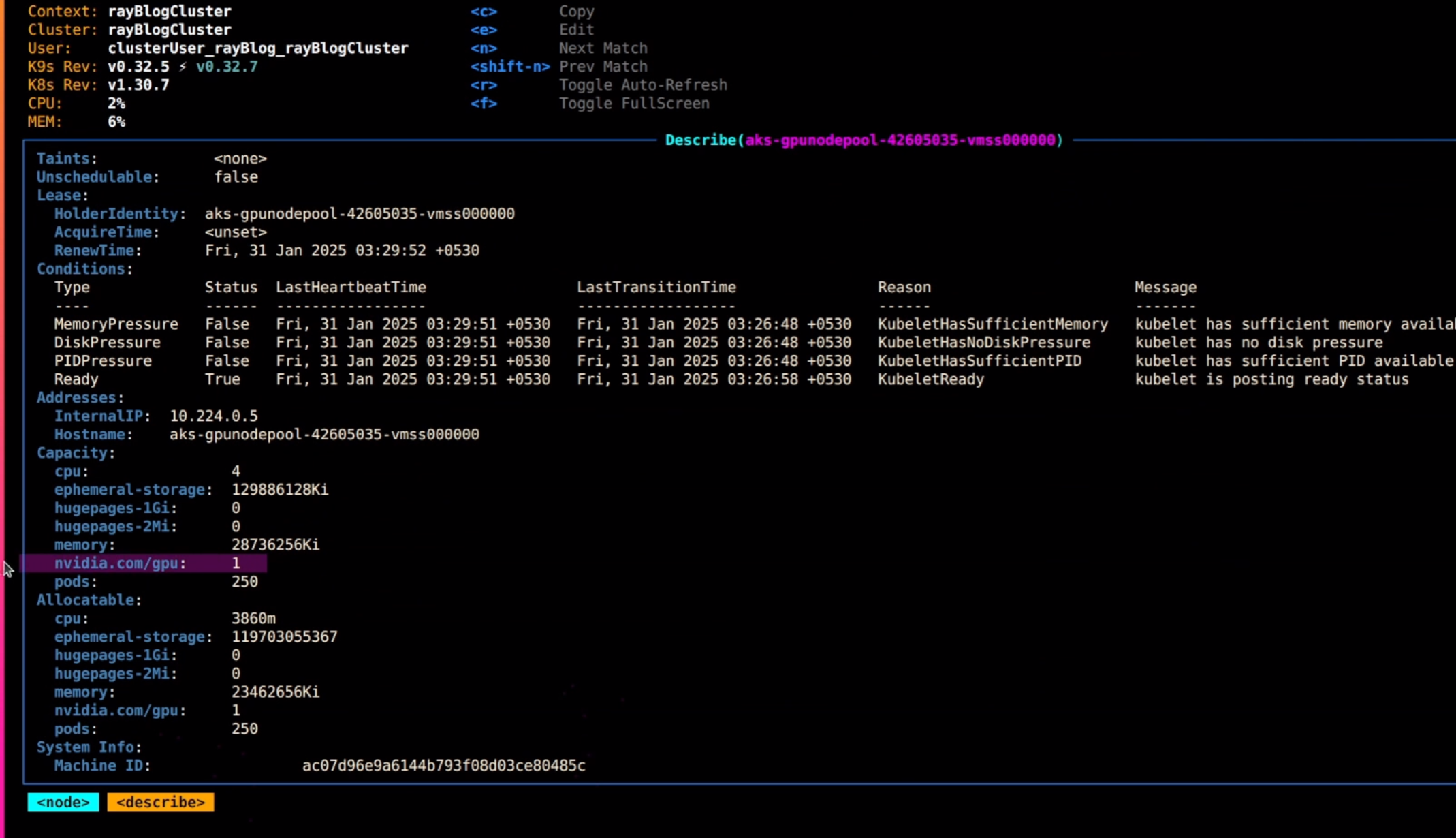The width and height of the screenshot is (1456, 838).
Task: Click the KubeletHasSufficientPID reason
Action: coord(979,361)
